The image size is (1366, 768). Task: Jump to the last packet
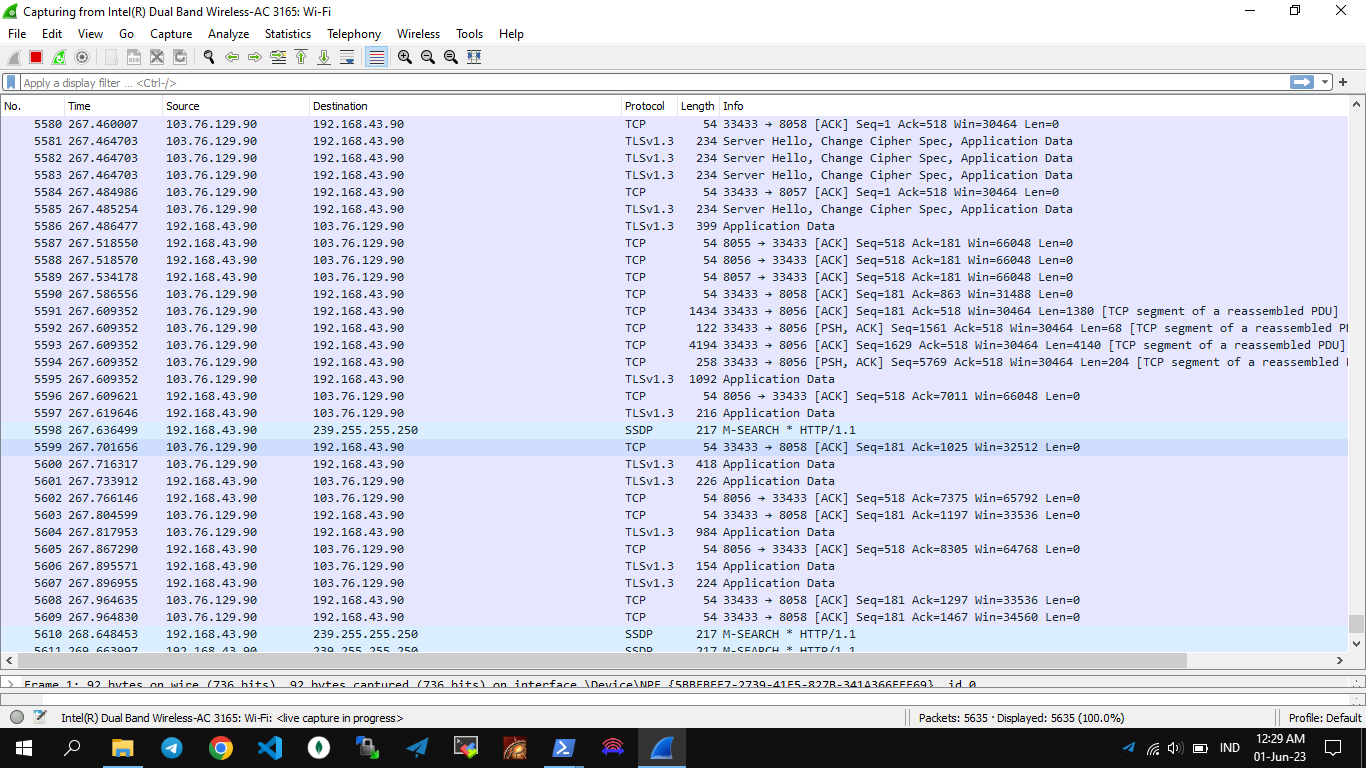pos(324,57)
